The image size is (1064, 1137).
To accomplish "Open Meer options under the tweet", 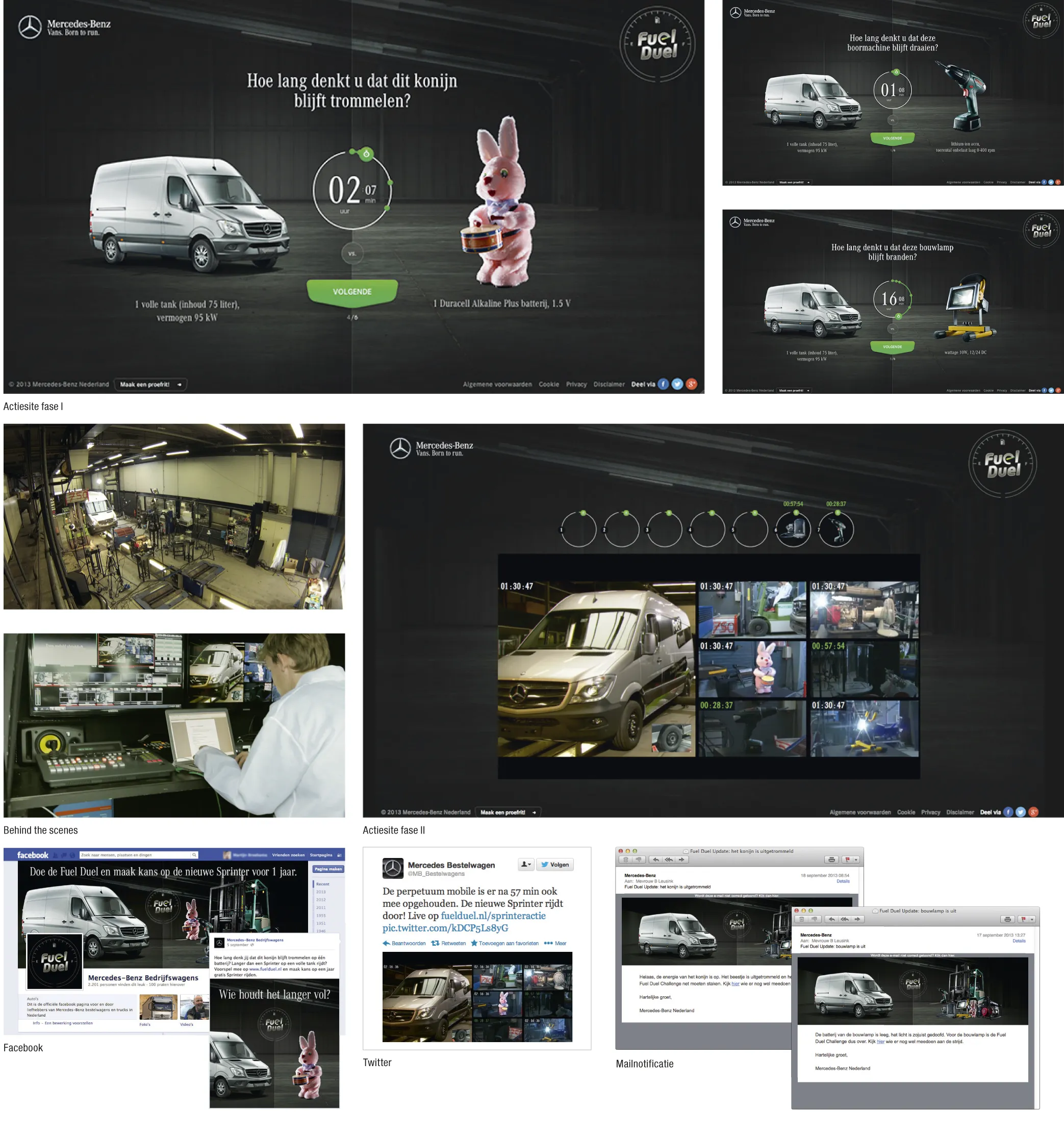I will point(555,943).
